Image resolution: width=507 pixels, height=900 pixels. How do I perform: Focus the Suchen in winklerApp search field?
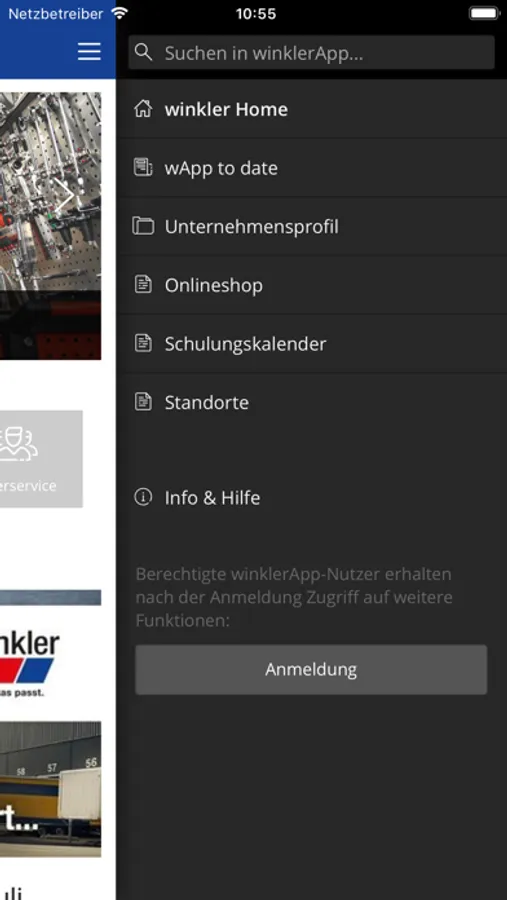311,52
